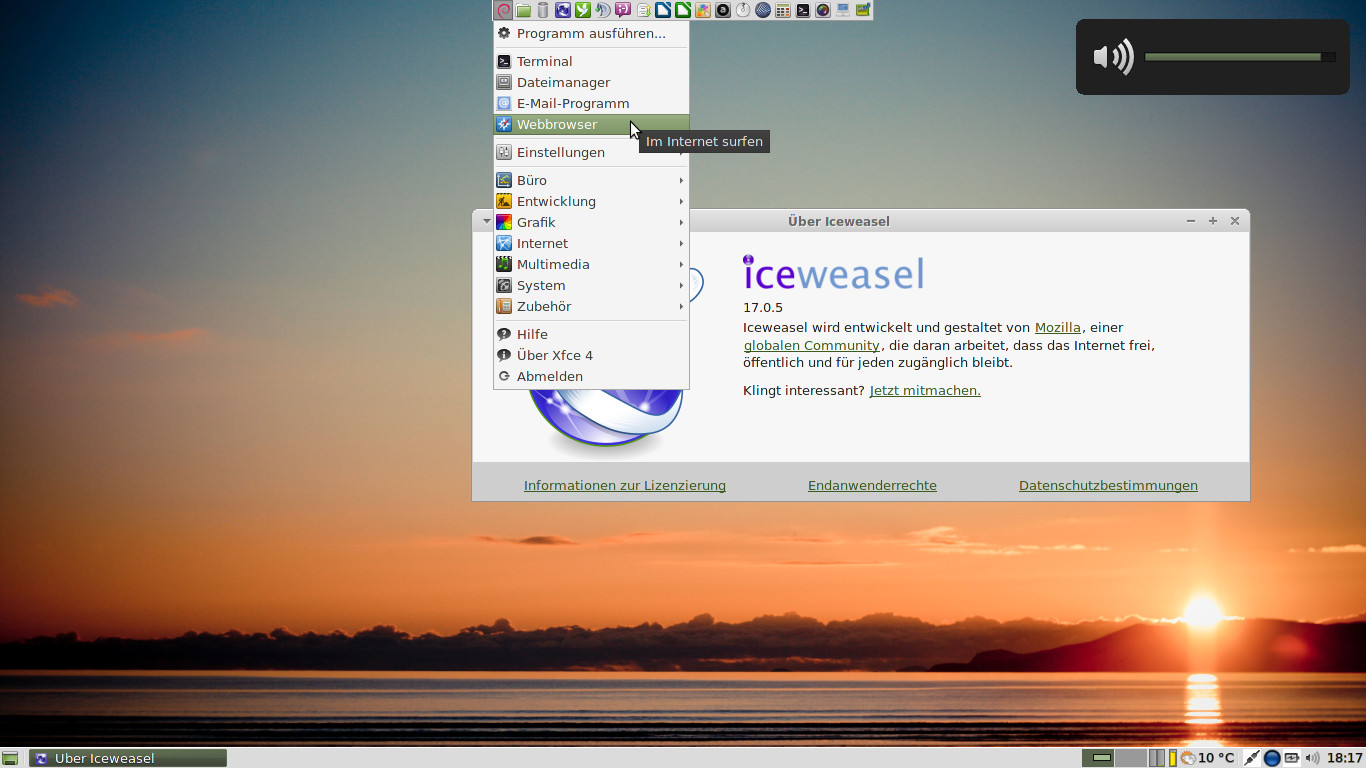Choose Abmelden to log out
The height and width of the screenshot is (768, 1366).
click(x=591, y=376)
